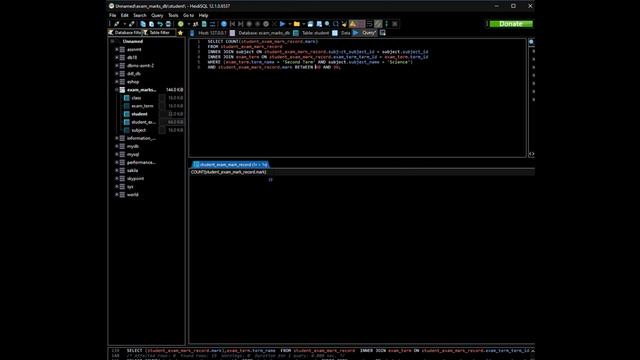The height and width of the screenshot is (360, 640).
Task: Open a new query tab icon
Action: pyautogui.click(x=382, y=33)
